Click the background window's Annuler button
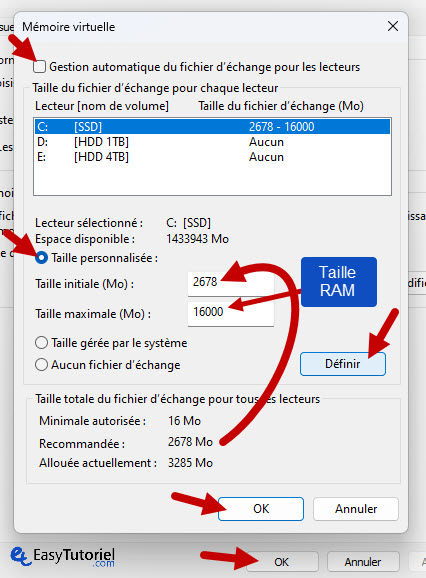426x578 pixels. [x=363, y=562]
